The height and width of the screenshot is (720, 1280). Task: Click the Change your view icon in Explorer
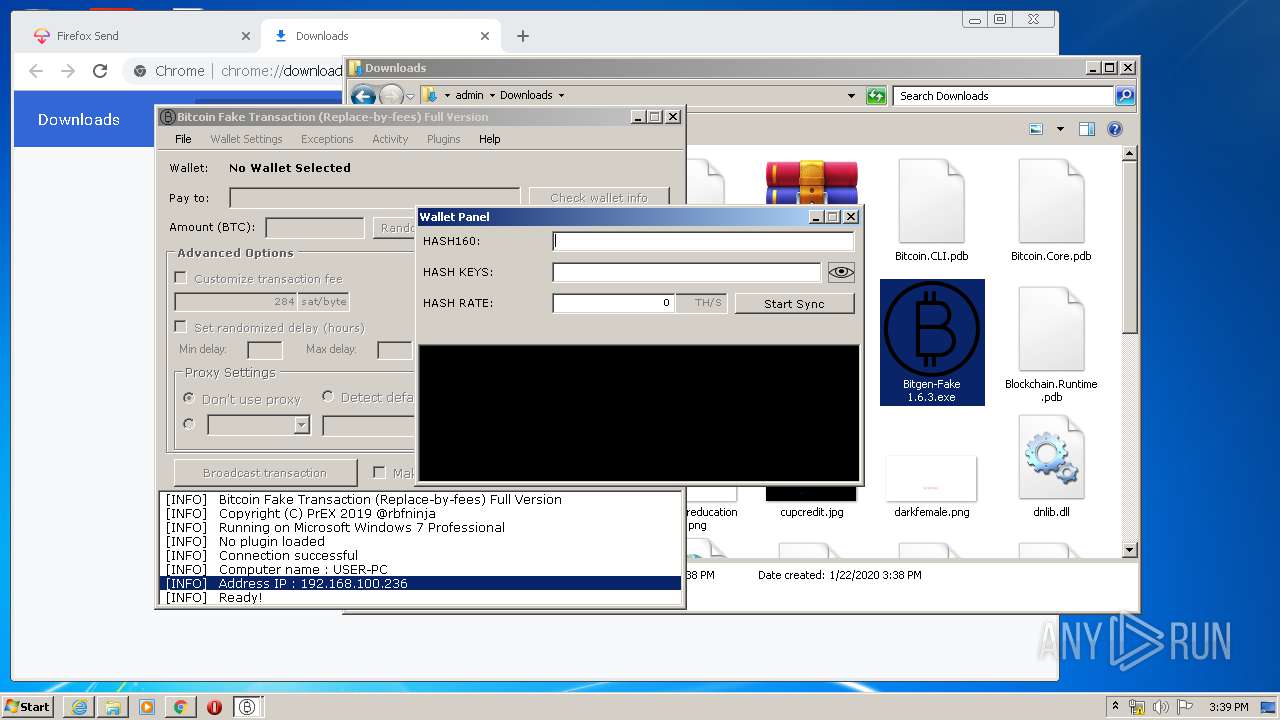tap(1036, 129)
